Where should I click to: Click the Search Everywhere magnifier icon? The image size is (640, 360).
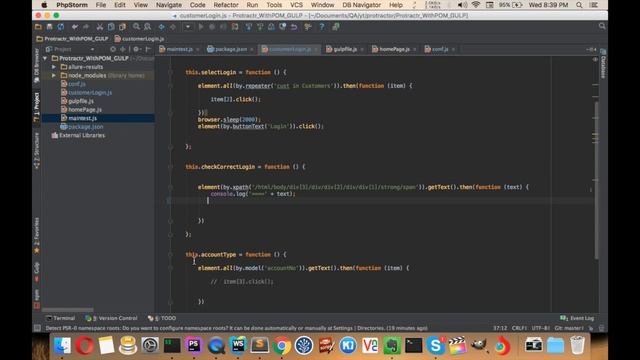pos(602,26)
